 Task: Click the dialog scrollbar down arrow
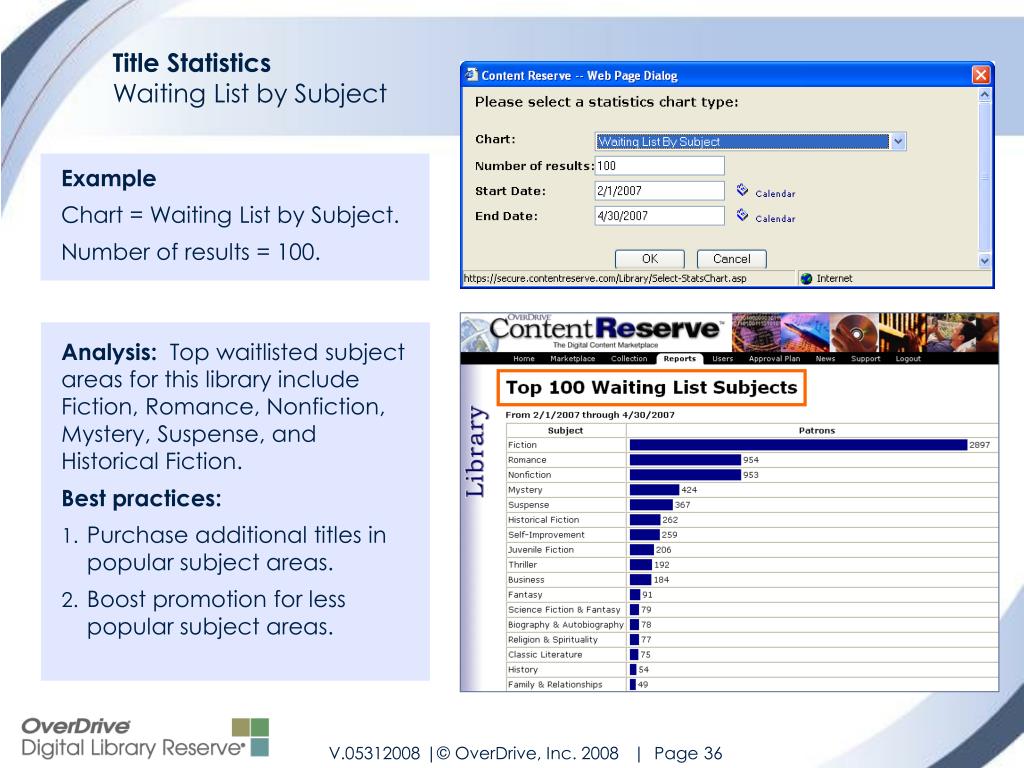(x=985, y=261)
